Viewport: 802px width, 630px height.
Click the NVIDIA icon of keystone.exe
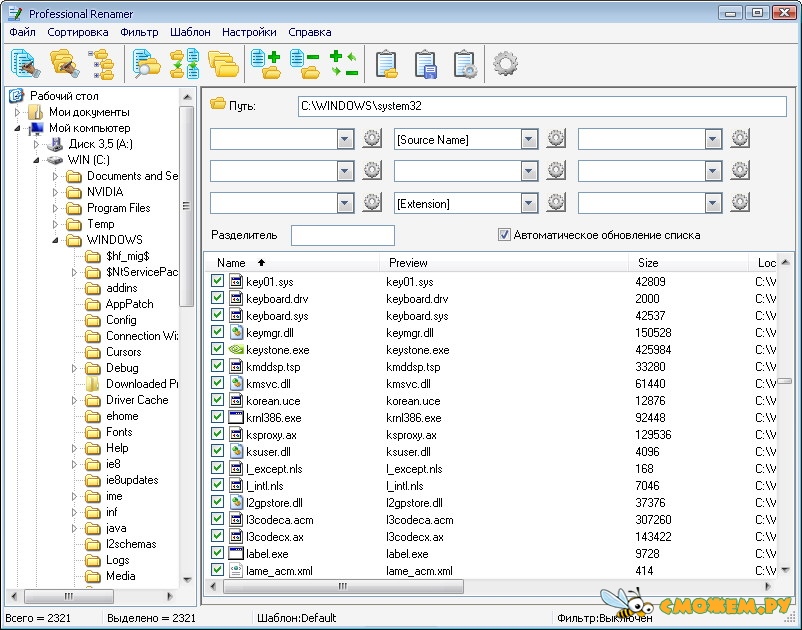click(236, 349)
